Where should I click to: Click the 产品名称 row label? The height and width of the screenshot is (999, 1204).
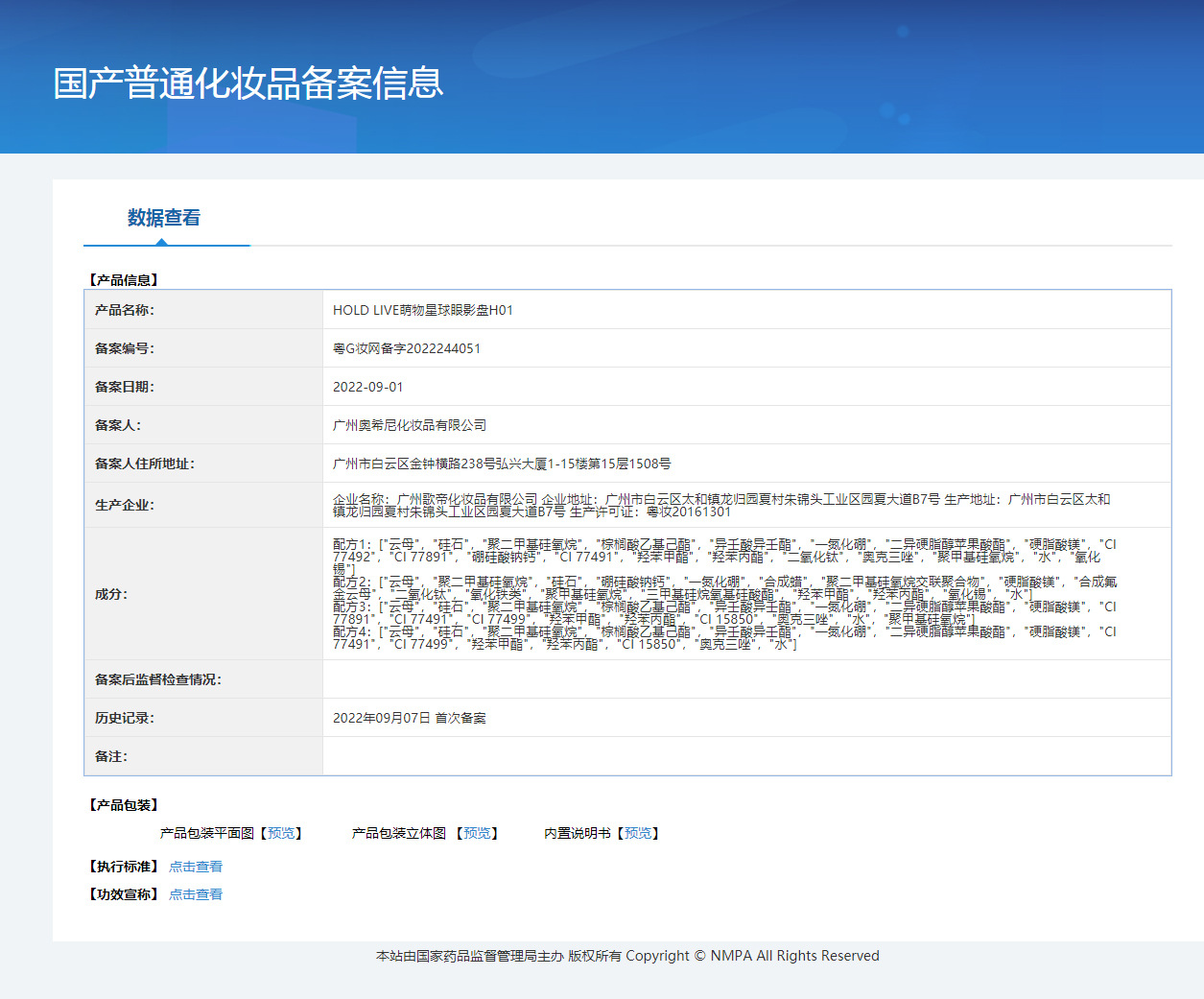click(125, 310)
